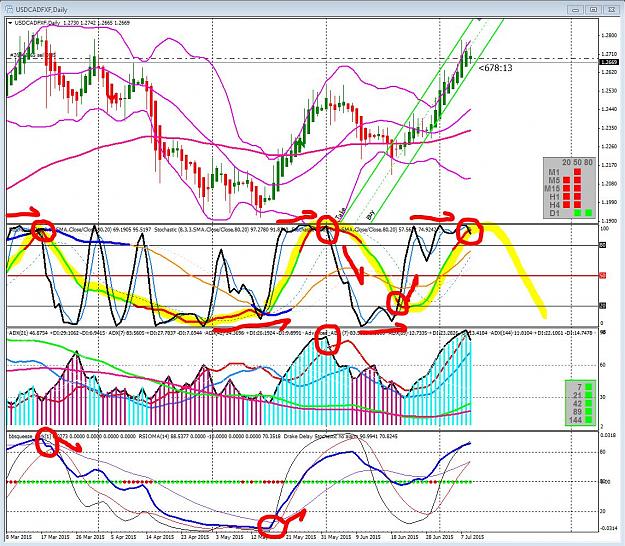The image size is (625, 546).
Task: Select the '<678:13' countdown label near last candle
Action: 495,68
